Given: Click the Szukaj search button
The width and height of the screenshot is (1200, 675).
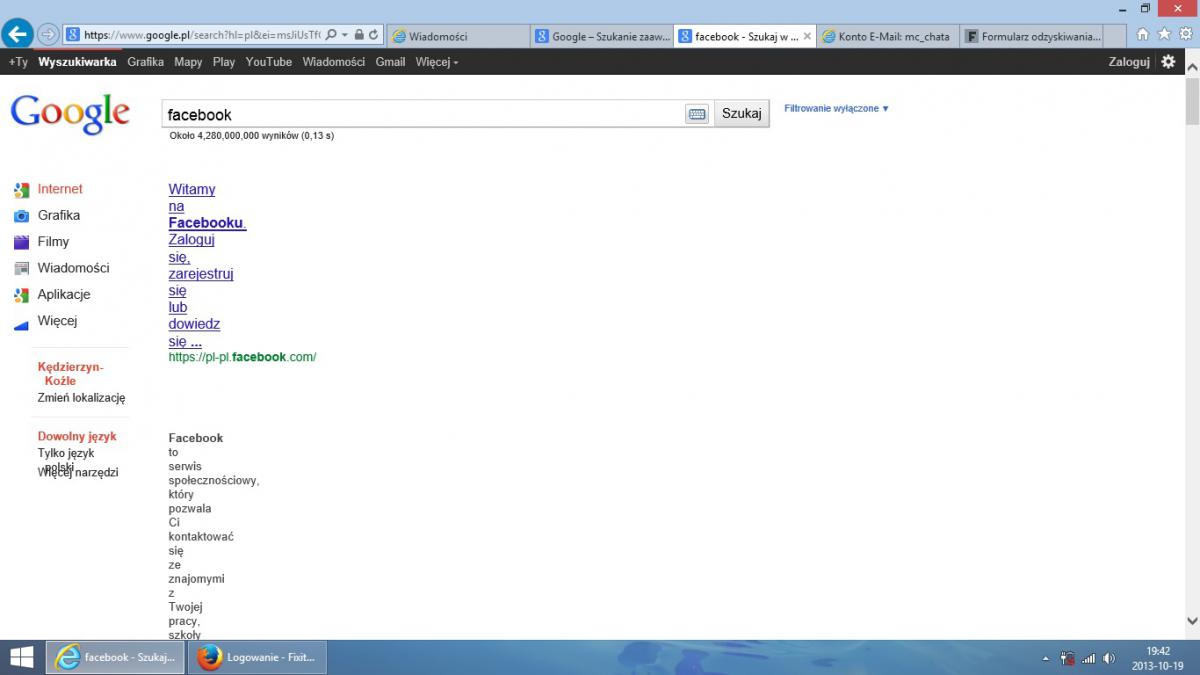Looking at the screenshot, I should pyautogui.click(x=742, y=114).
